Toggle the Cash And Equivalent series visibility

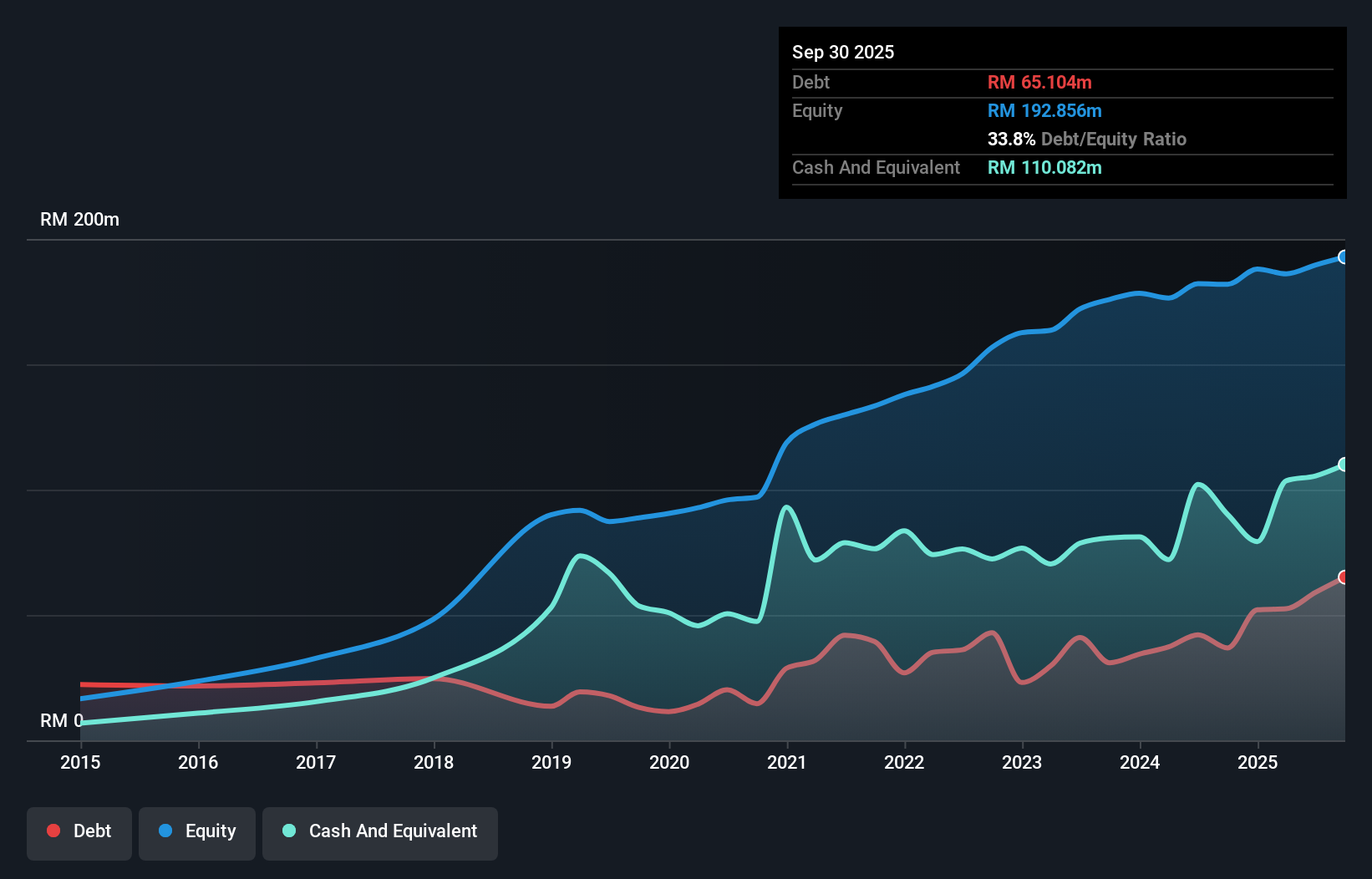pyautogui.click(x=380, y=831)
